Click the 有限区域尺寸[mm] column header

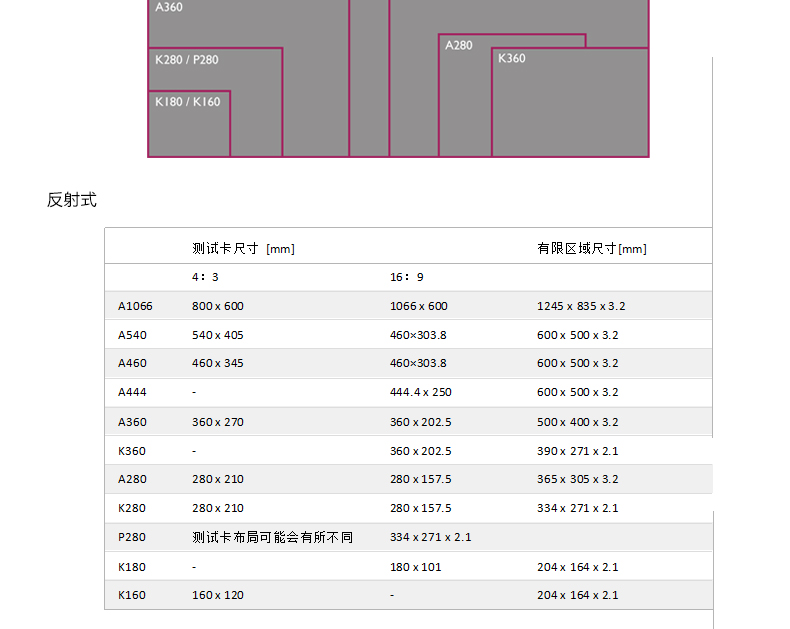591,249
